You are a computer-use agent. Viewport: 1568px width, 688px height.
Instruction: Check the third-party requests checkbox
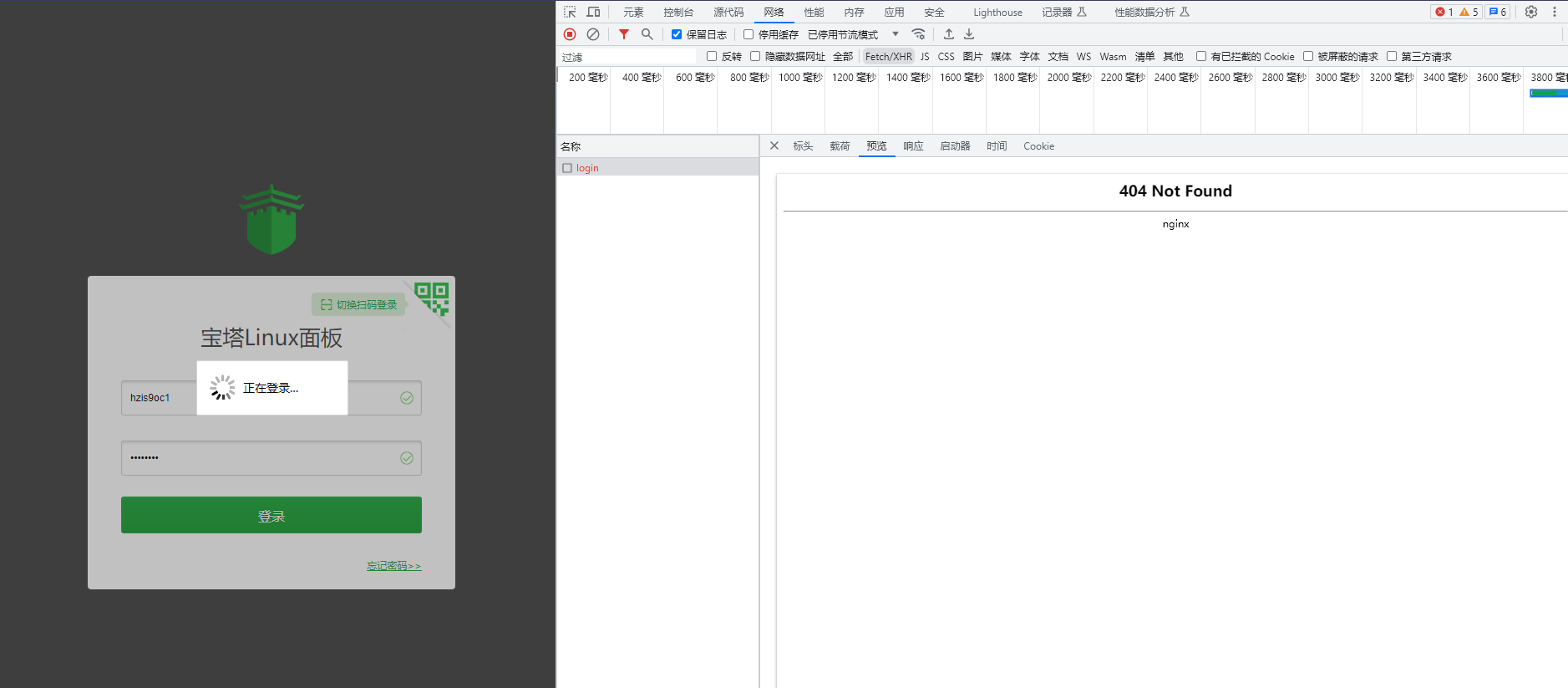click(x=1392, y=56)
